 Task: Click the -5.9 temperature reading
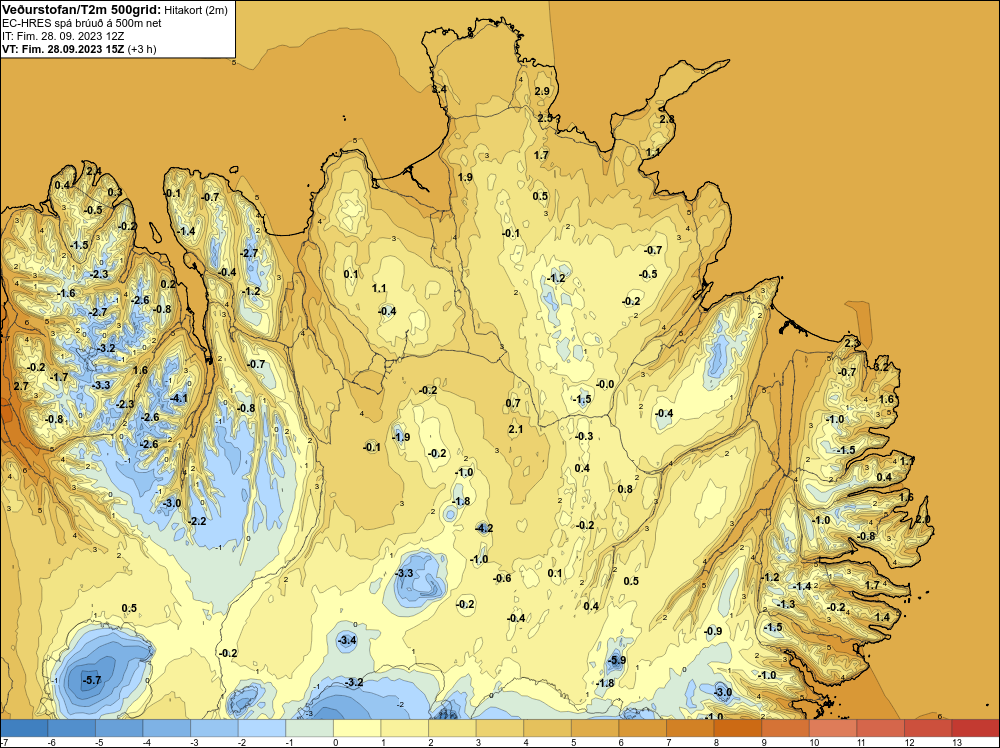pos(617,661)
